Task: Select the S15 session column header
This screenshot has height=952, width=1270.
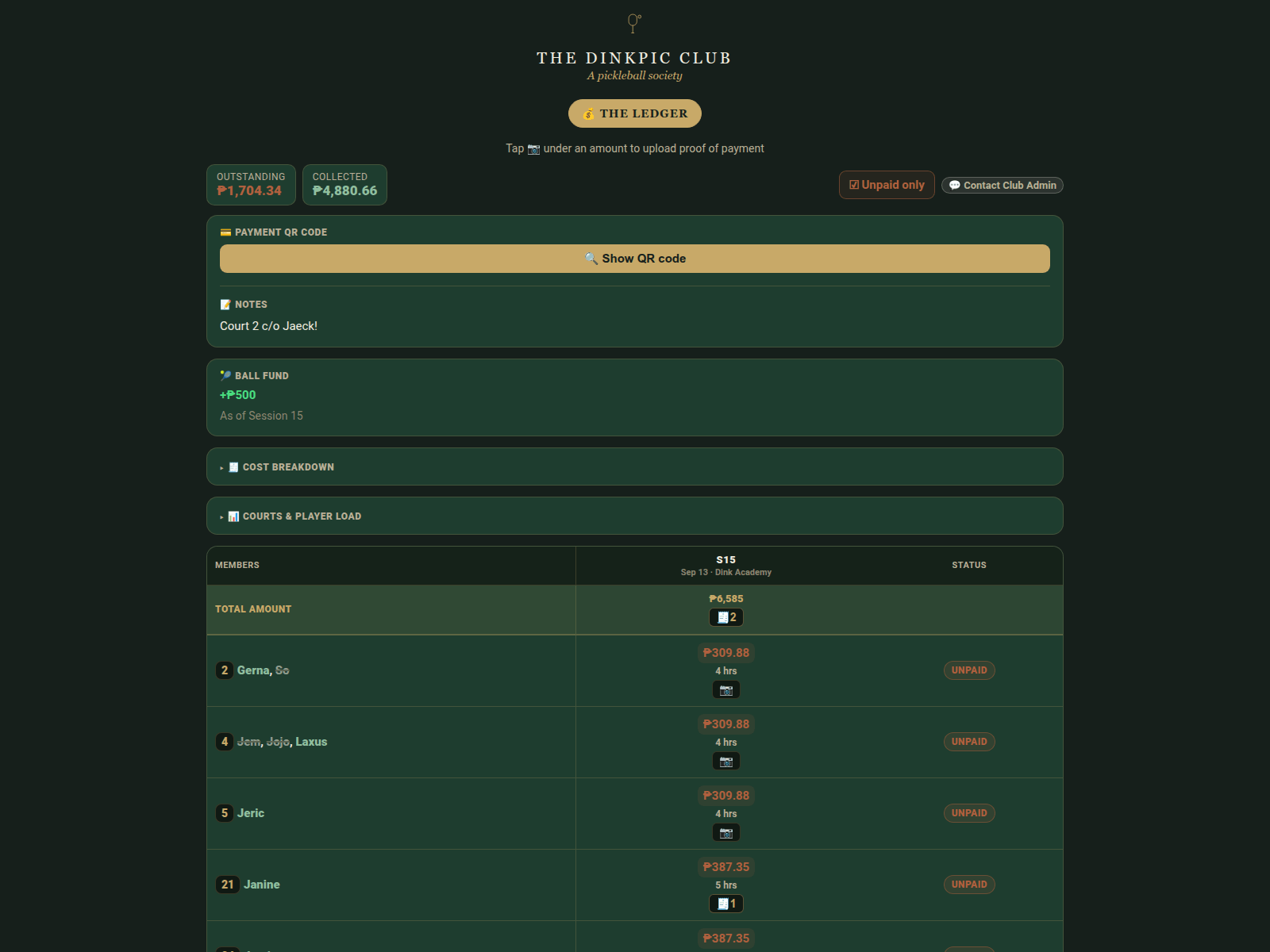Action: click(x=726, y=566)
